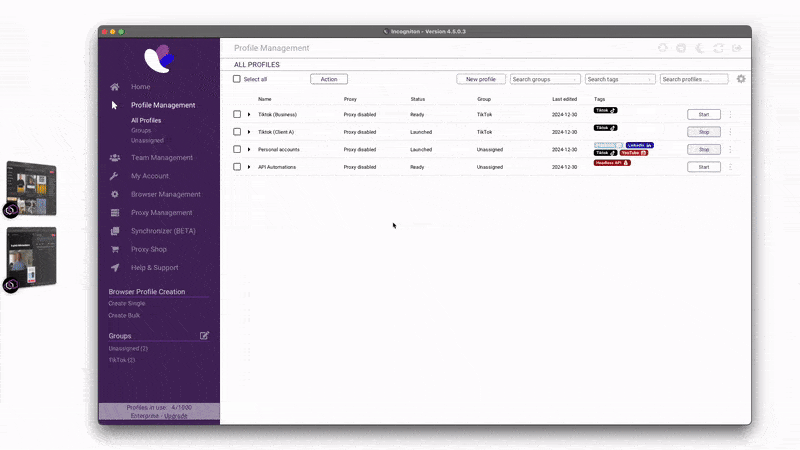This screenshot has width=800, height=450.
Task: Open Create Single under Browser Profile Creation
Action: [127, 304]
